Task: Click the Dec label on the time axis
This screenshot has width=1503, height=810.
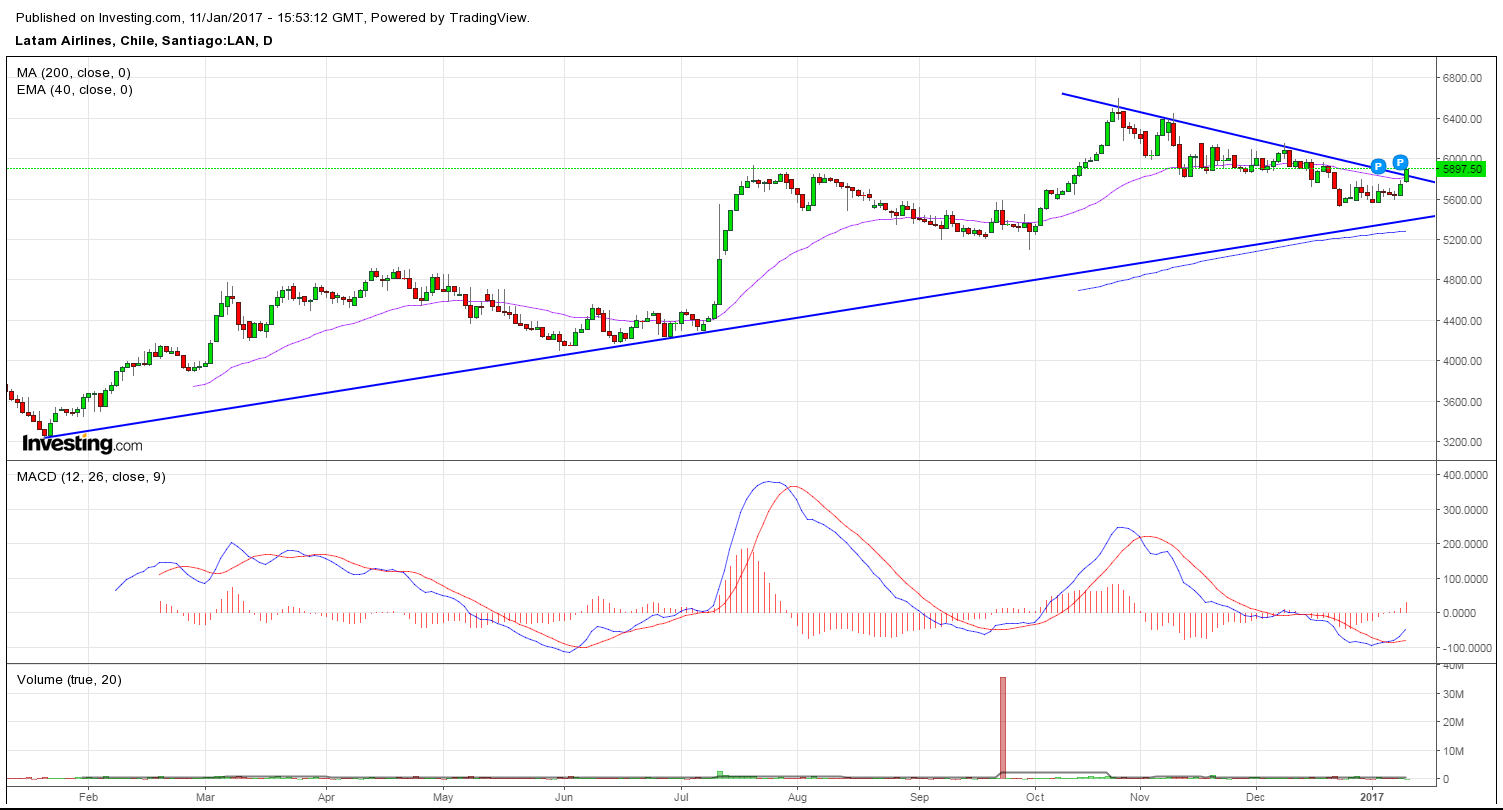Action: tap(1257, 798)
